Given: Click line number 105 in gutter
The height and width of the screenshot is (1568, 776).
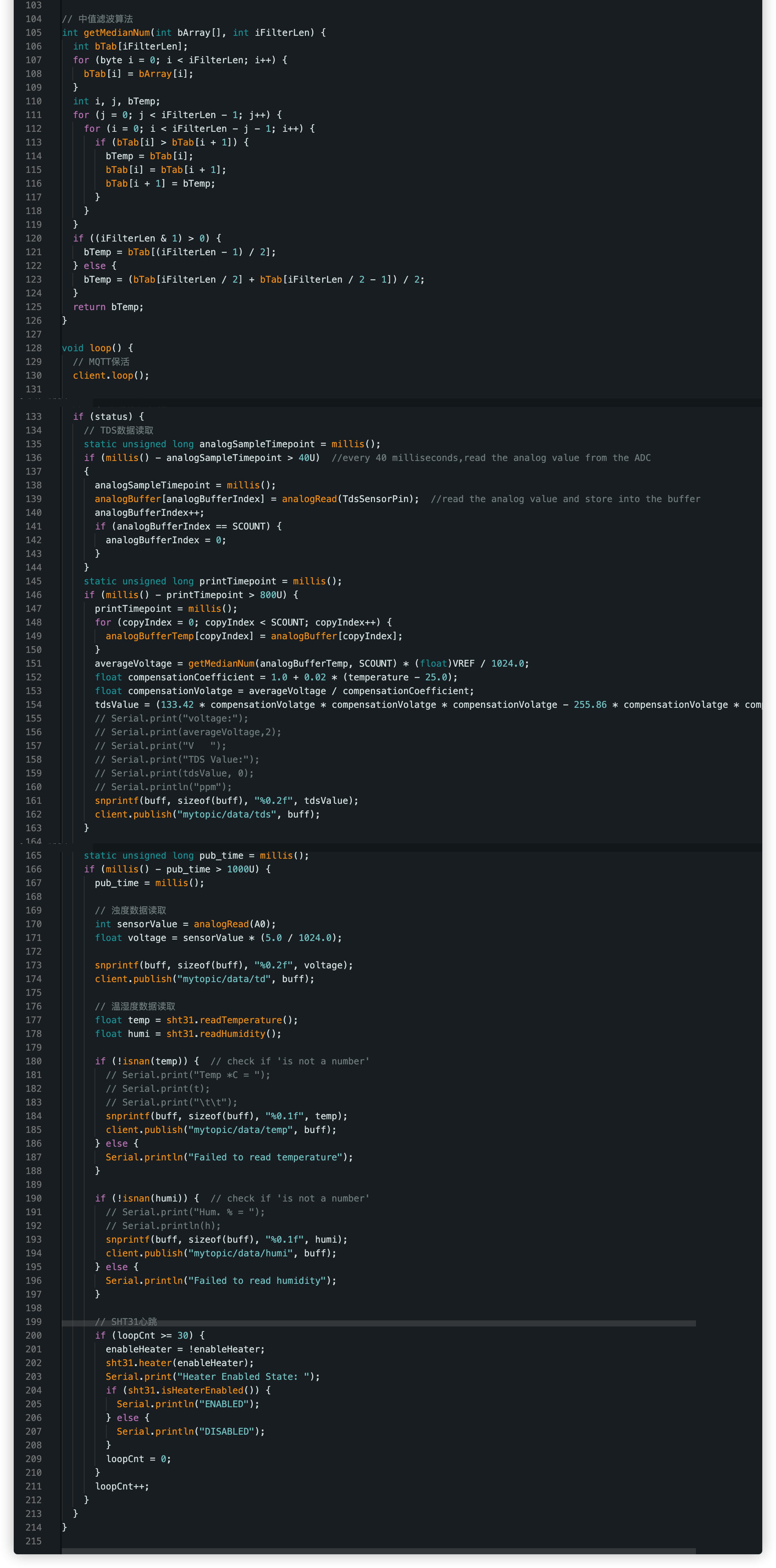Looking at the screenshot, I should coord(34,33).
